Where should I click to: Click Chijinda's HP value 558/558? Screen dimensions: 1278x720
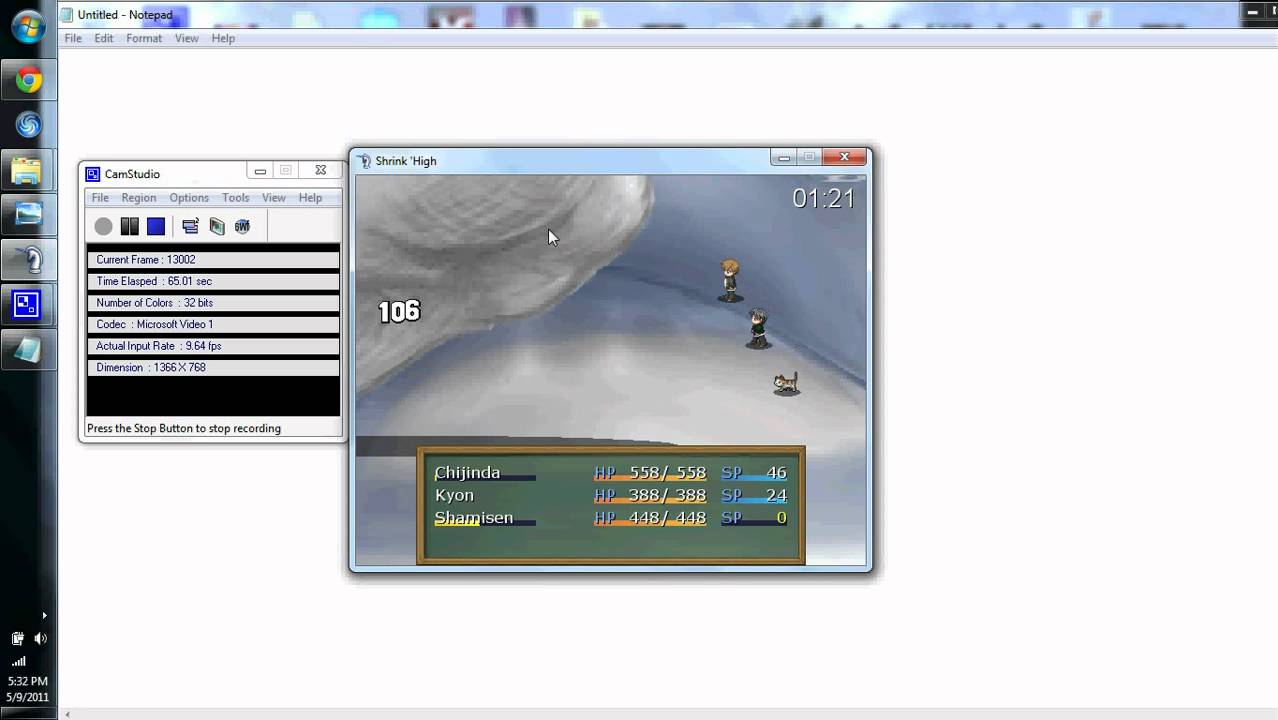[x=667, y=473]
